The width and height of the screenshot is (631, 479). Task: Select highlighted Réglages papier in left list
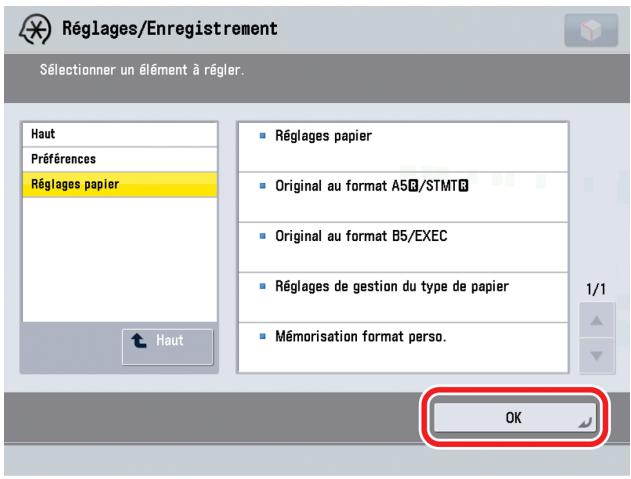click(120, 184)
